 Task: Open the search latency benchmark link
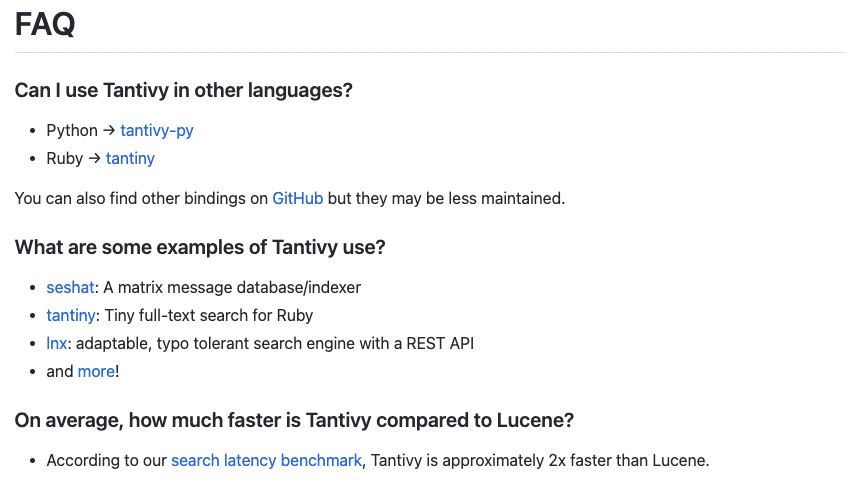266,460
